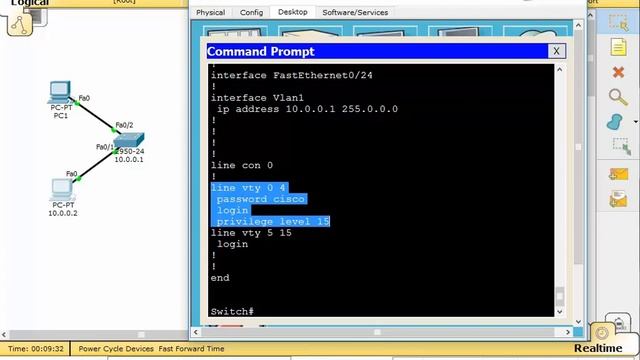
Task: Click the 'line con 0' text
Action: coord(242,165)
